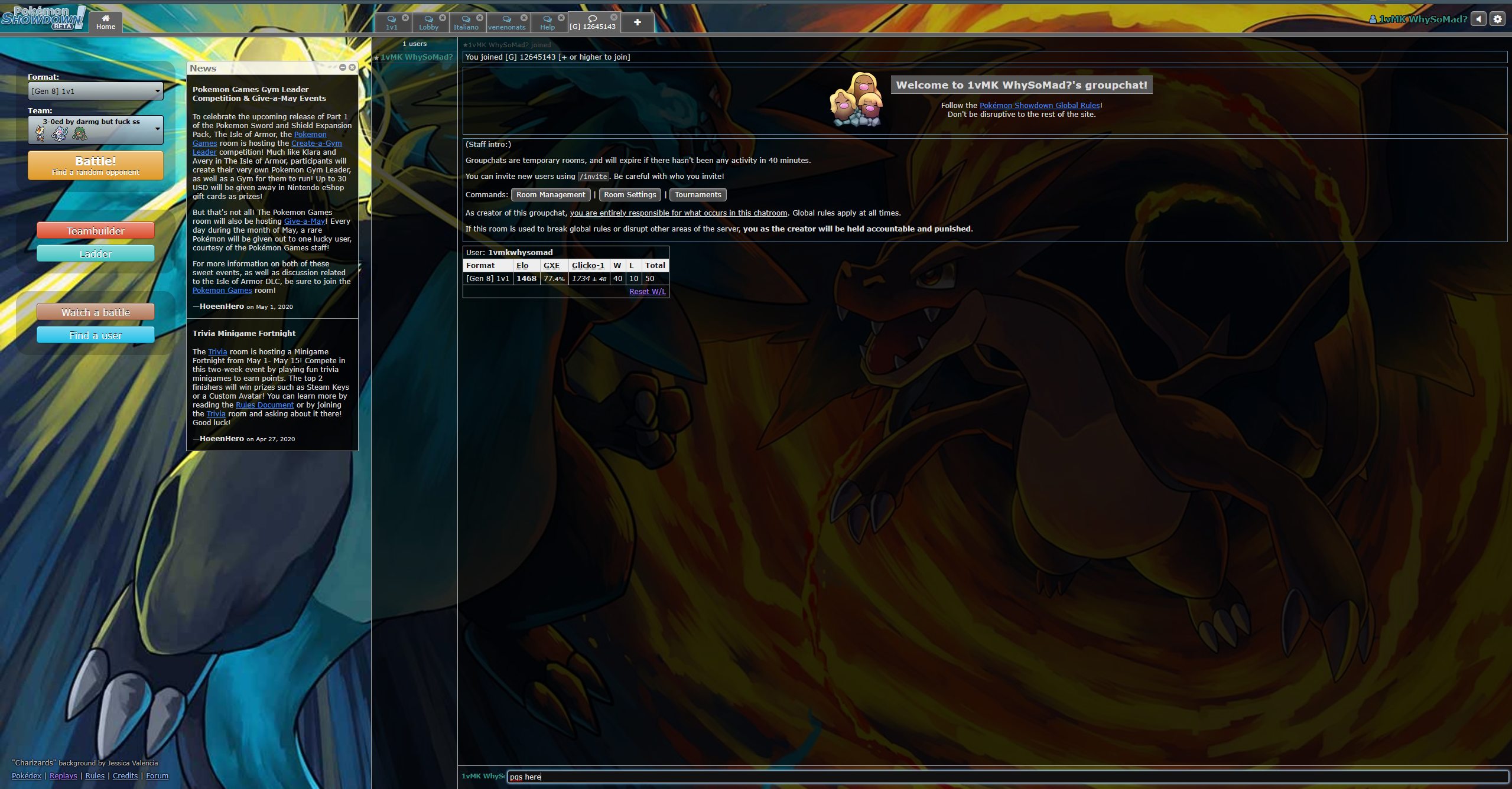Viewport: 1512px width, 789px height.
Task: Click the Reset W/L link
Action: point(647,291)
